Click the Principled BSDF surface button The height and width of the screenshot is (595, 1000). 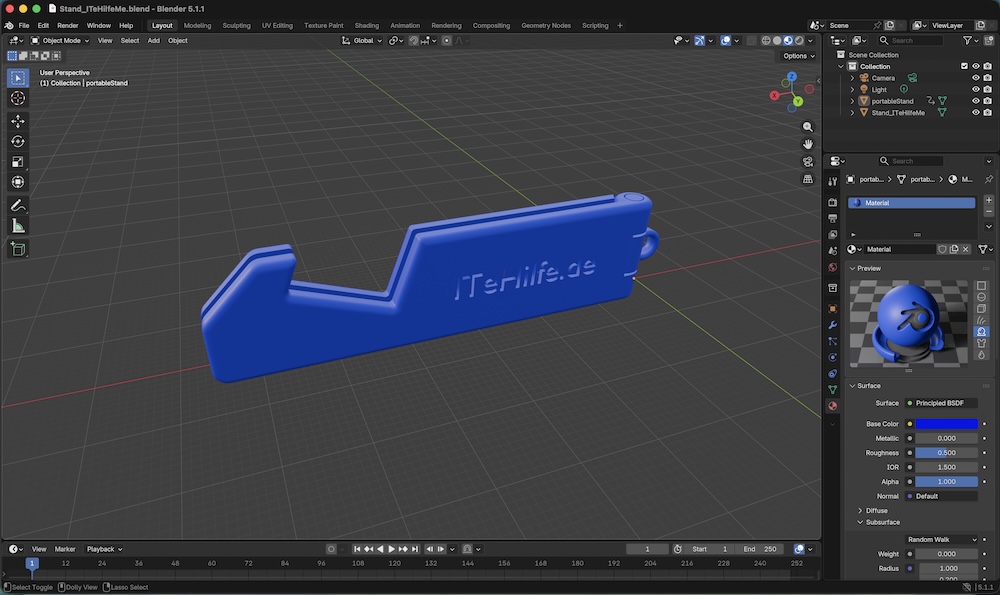pos(941,403)
